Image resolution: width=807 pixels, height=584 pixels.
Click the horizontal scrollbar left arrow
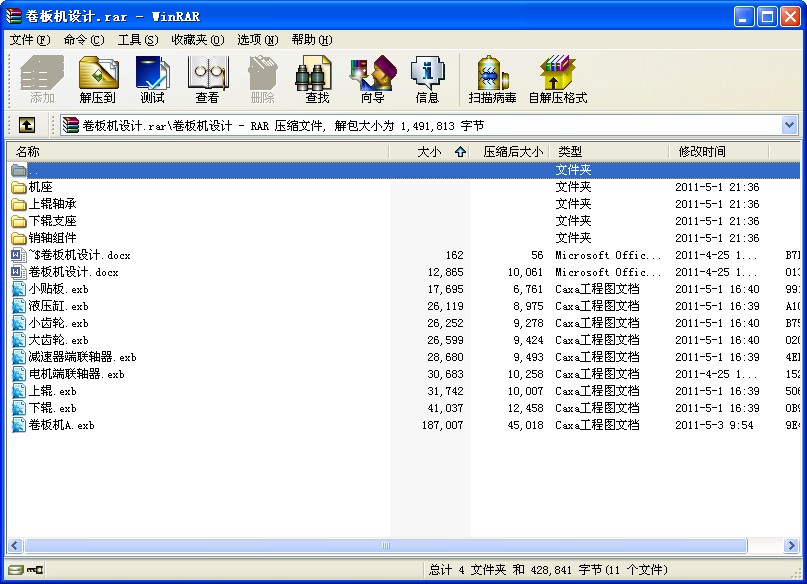click(x=15, y=545)
